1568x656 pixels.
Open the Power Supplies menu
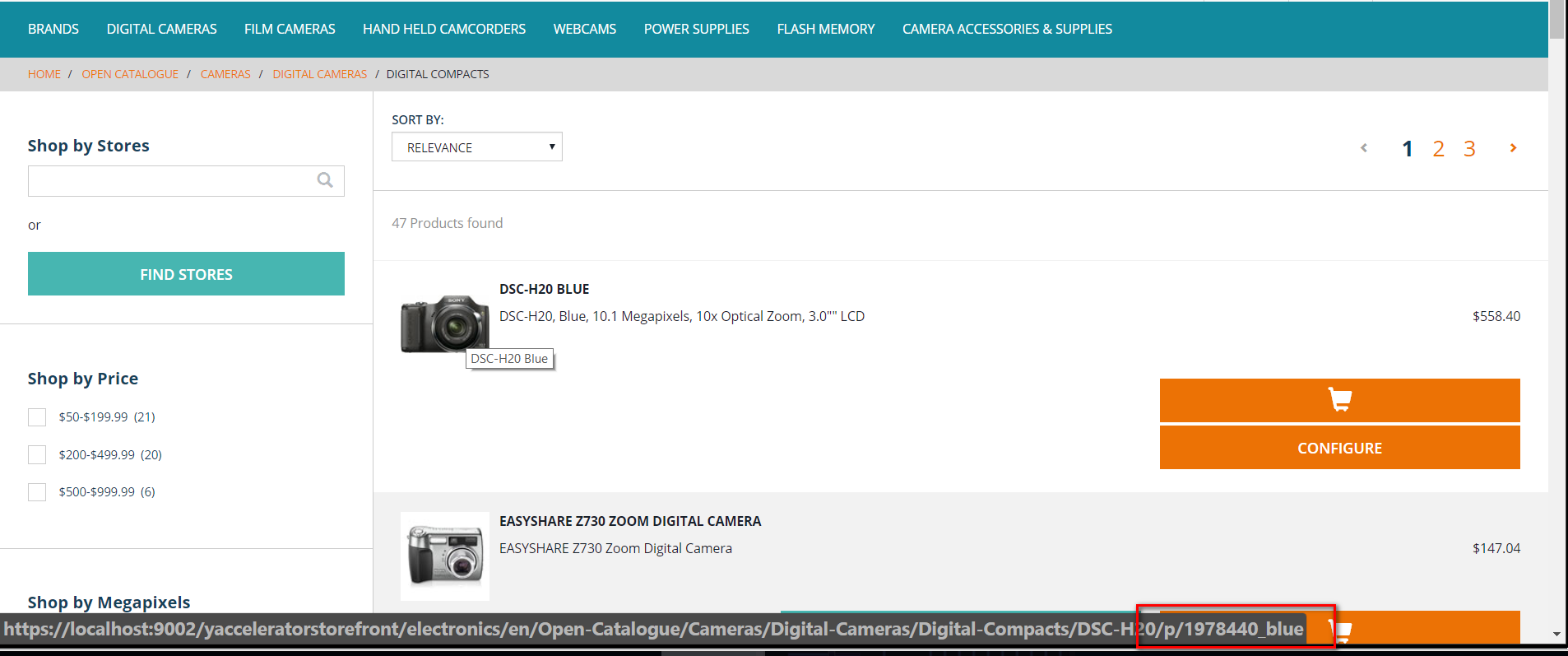point(697,29)
